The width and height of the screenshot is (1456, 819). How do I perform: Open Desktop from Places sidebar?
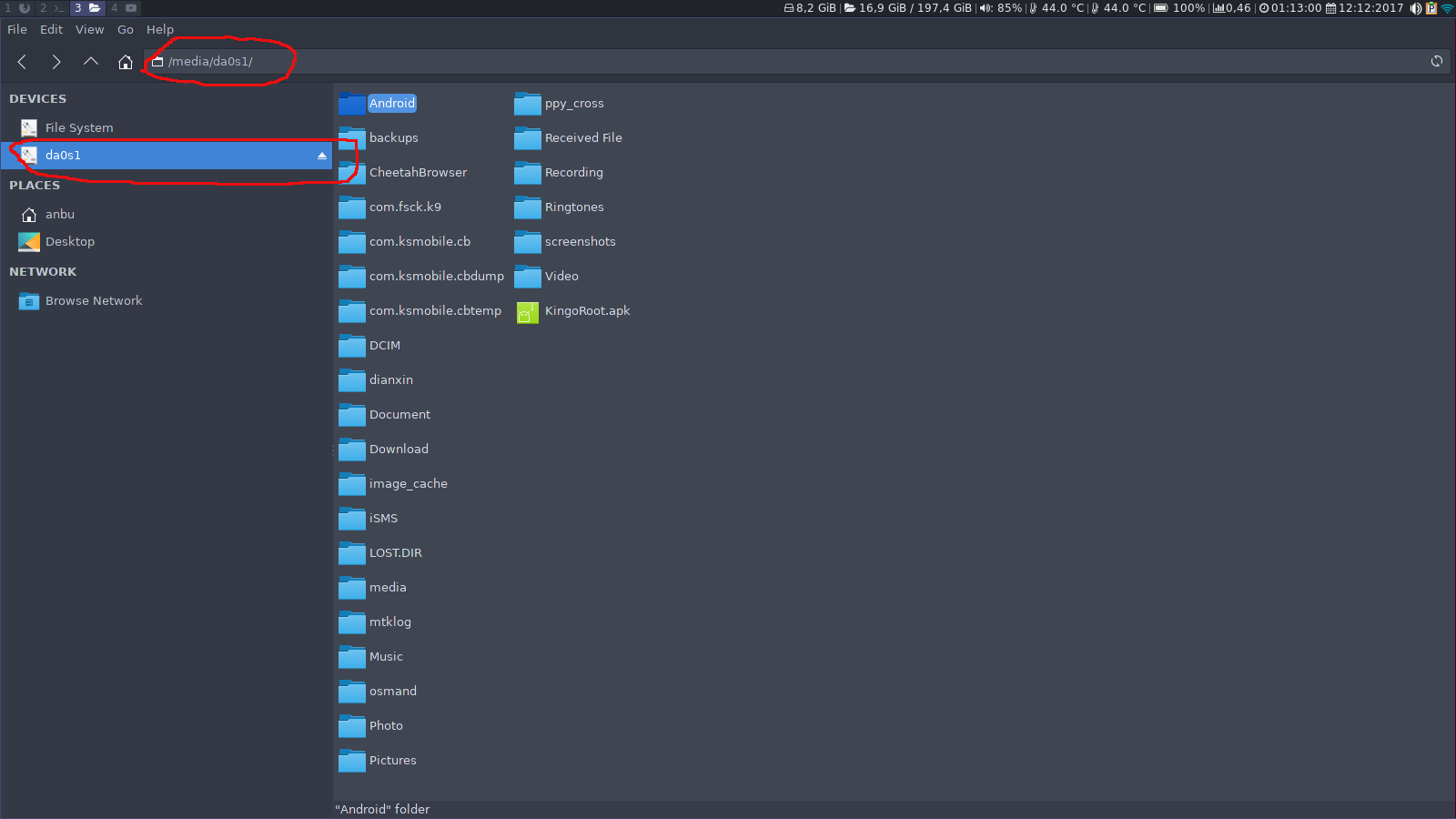click(69, 242)
